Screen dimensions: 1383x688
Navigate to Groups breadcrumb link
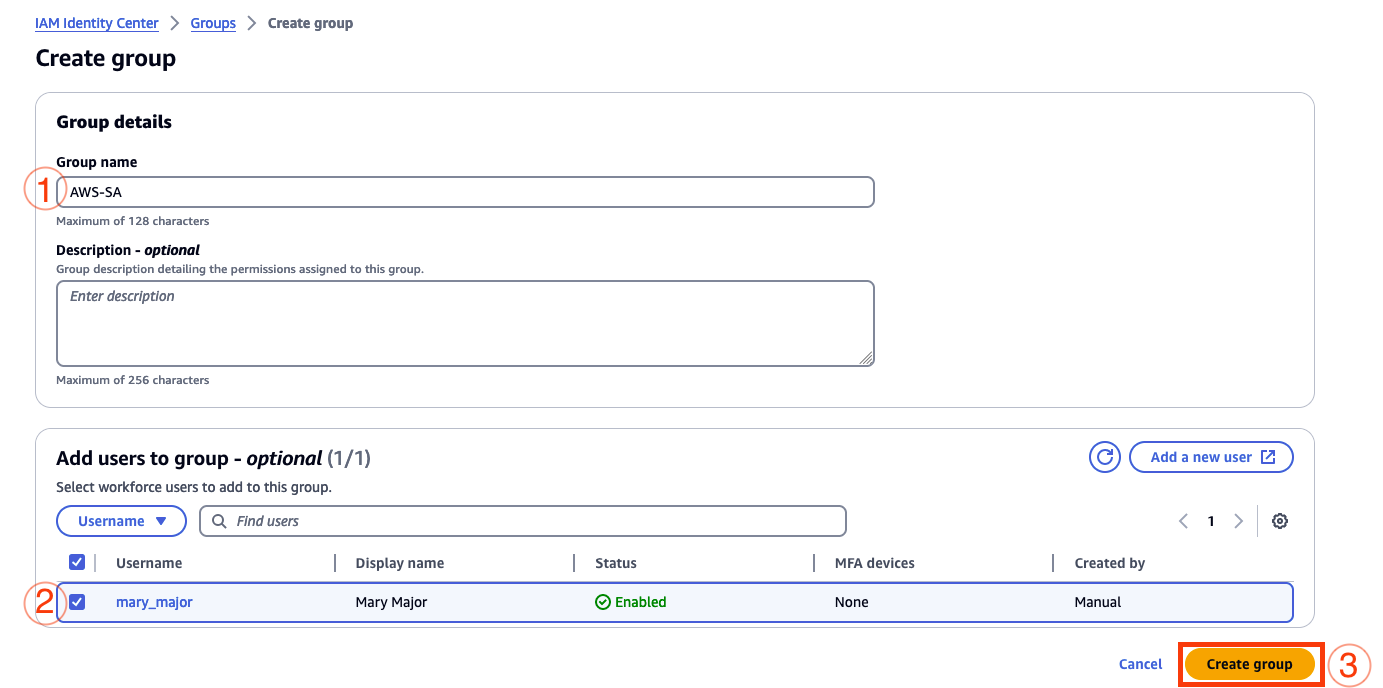click(x=213, y=23)
